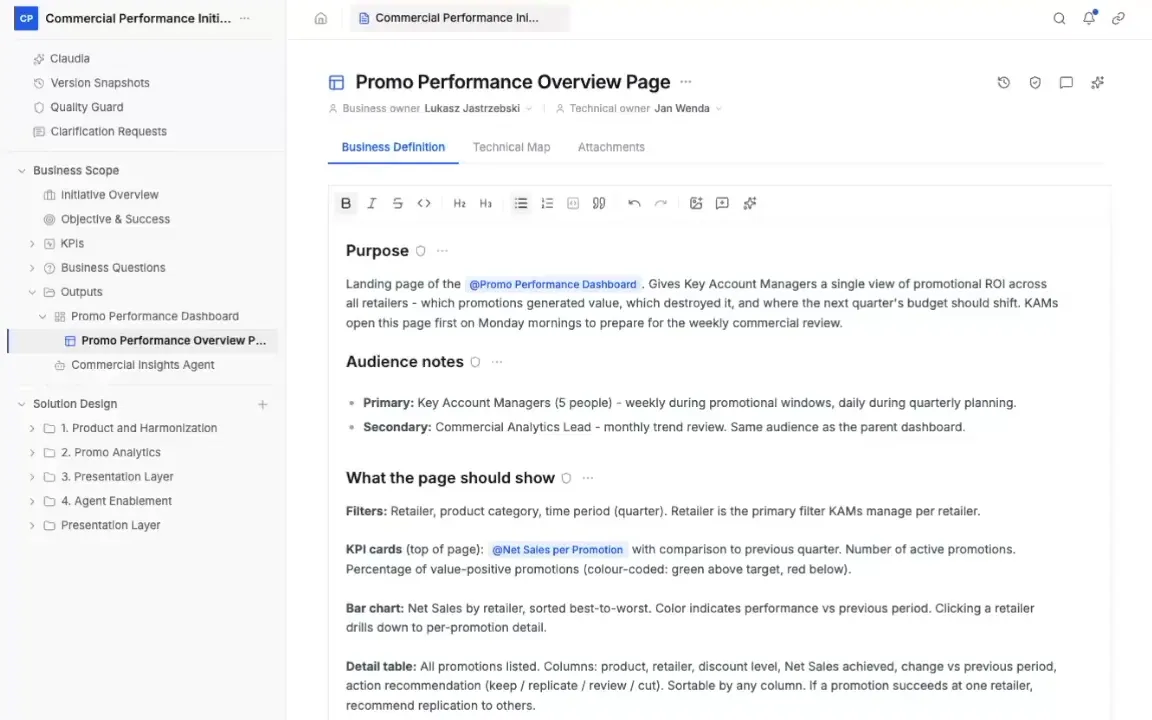This screenshot has height=720, width=1152.
Task: Expand Business Questions node
Action: pos(32,267)
